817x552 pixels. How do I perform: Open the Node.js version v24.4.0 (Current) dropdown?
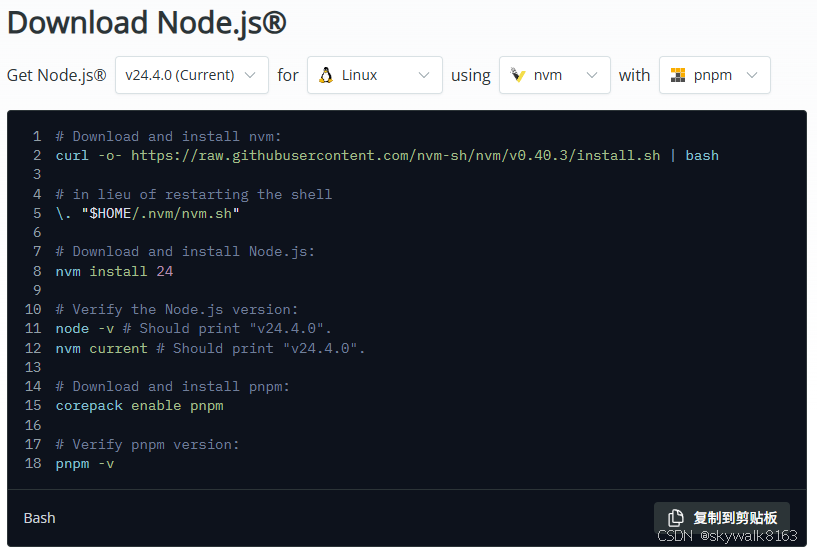tap(192, 75)
